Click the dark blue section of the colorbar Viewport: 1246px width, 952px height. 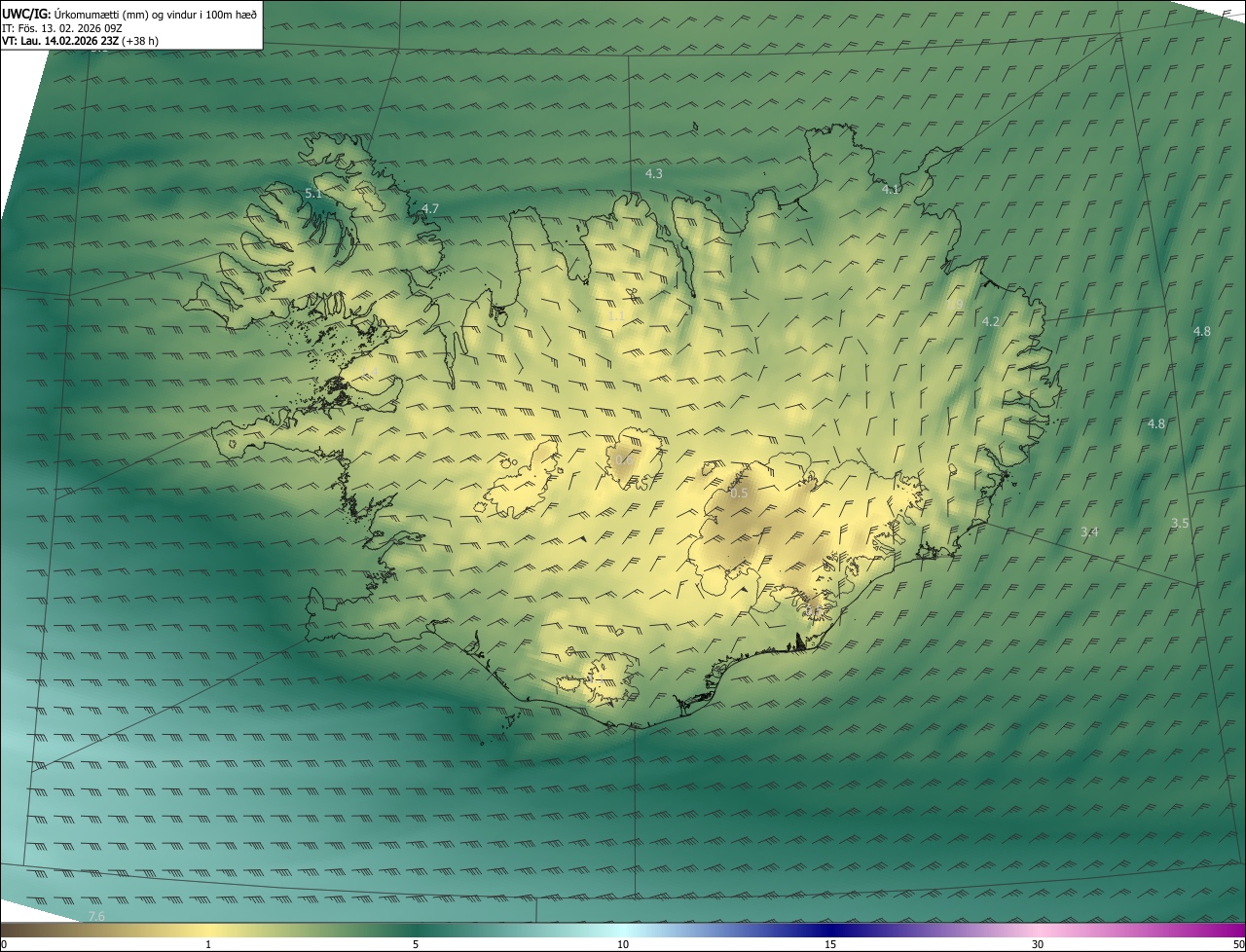(x=830, y=930)
